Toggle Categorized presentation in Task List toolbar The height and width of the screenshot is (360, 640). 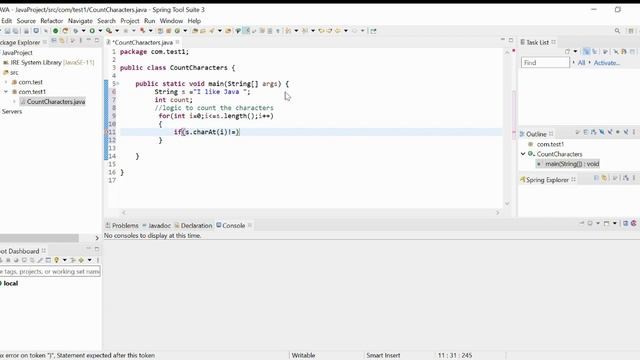586,51
